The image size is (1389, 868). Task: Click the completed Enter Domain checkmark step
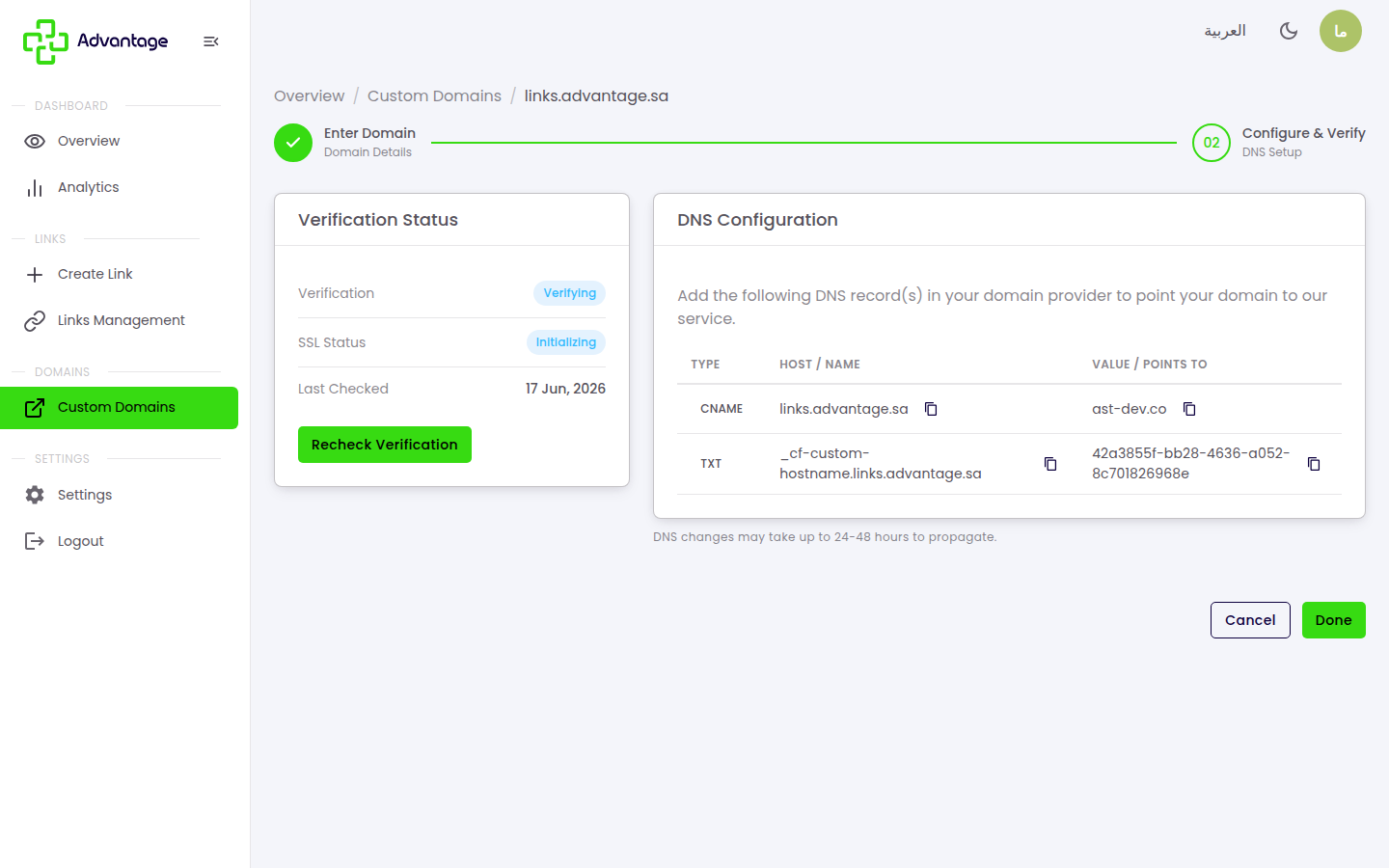point(293,143)
